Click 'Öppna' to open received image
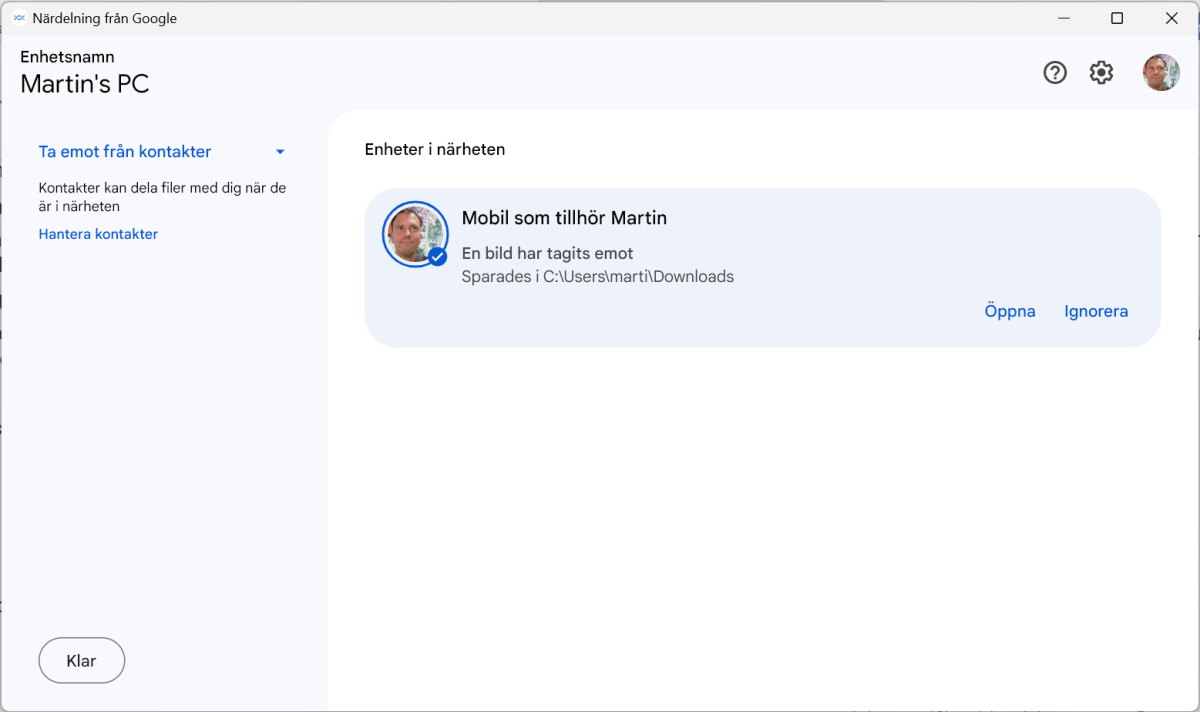Viewport: 1200px width, 712px height. tap(1010, 311)
